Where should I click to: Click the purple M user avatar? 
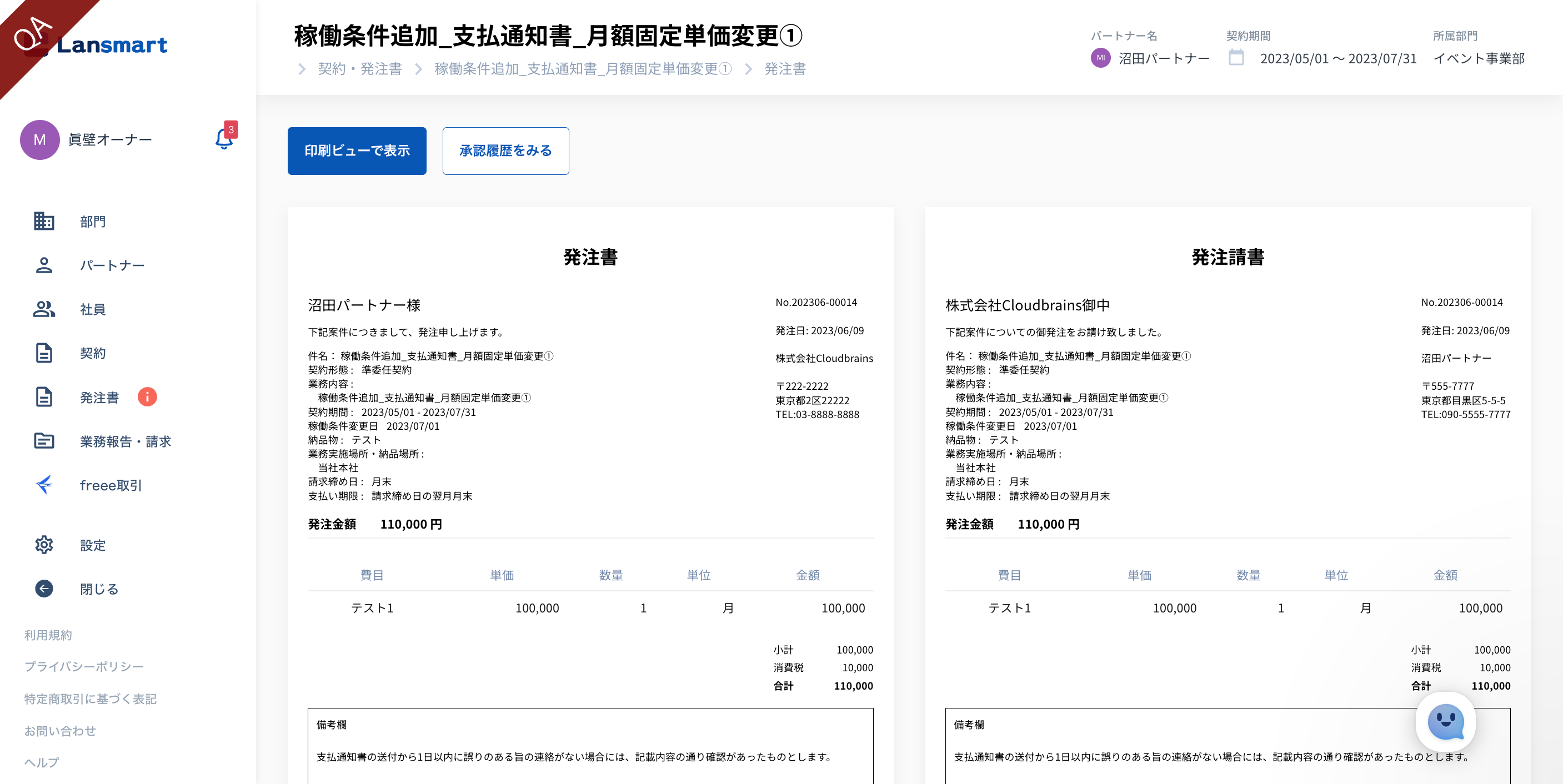click(39, 139)
